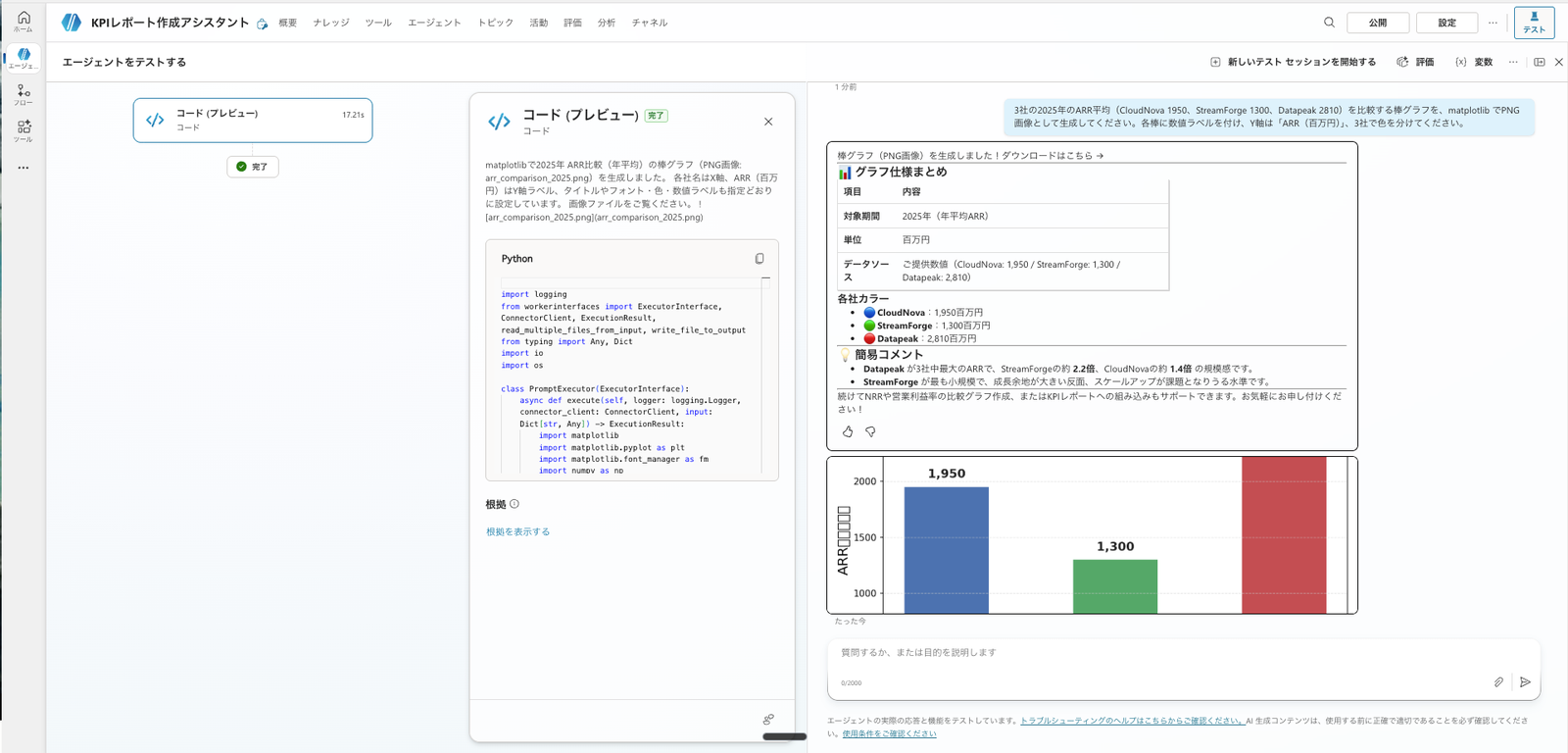The height and width of the screenshot is (753, 1568).
Task: Click the データソース table cell
Action: [866, 271]
